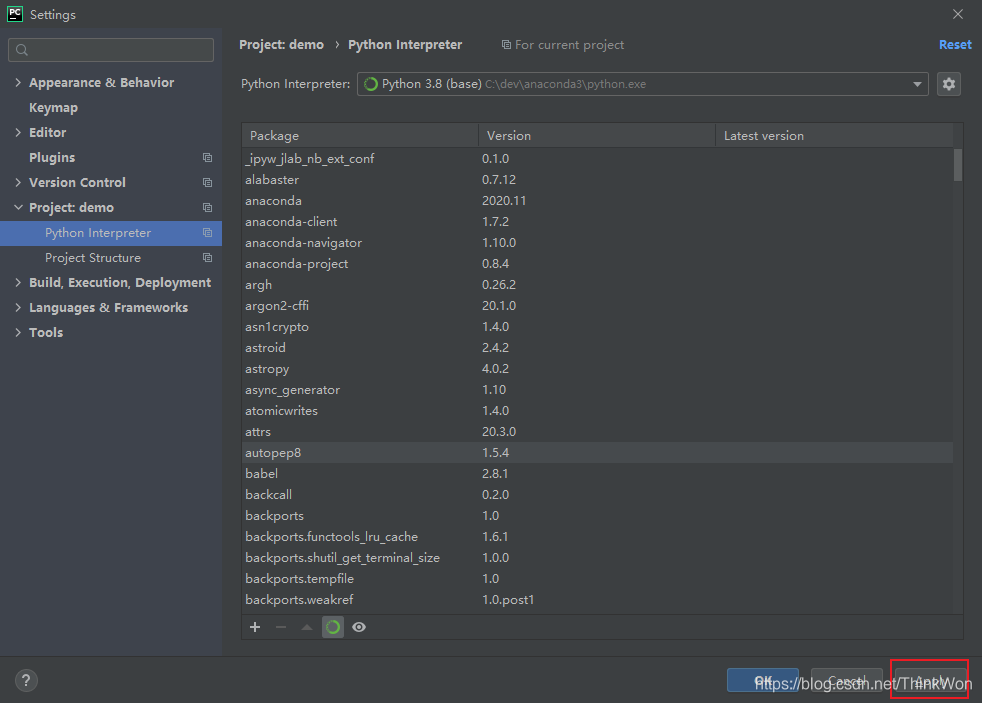Viewport: 982px width, 703px height.
Task: Select the babel package row
Action: point(597,474)
